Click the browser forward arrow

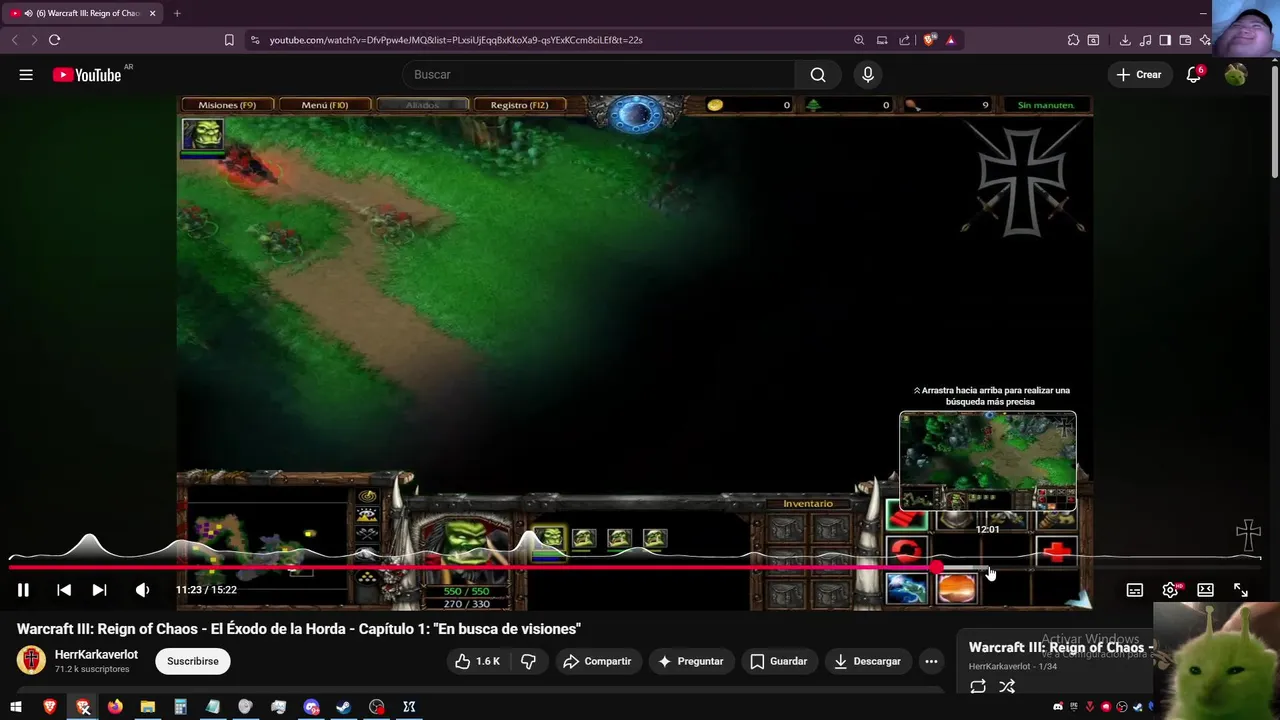pos(33,40)
